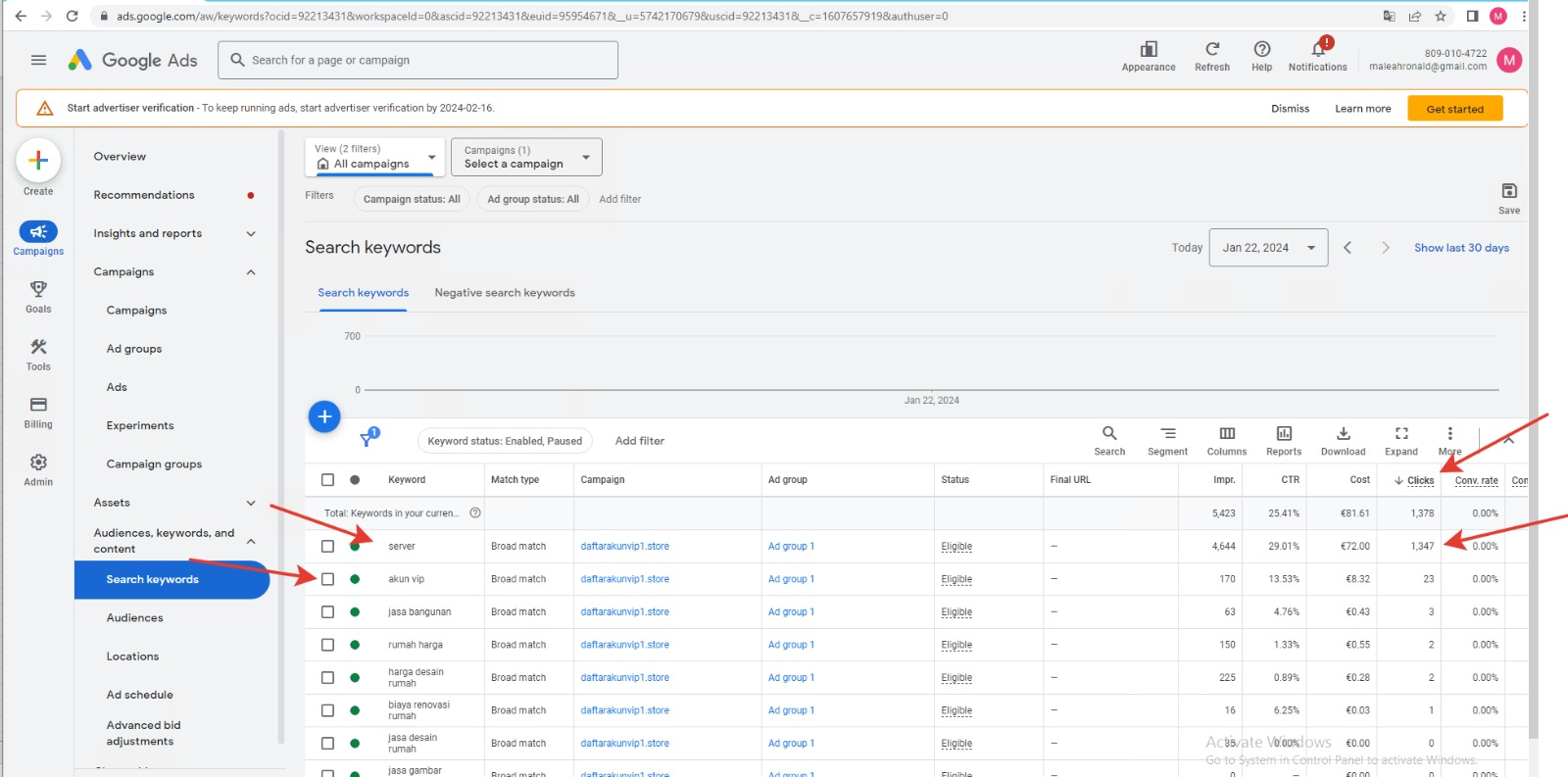Check the box for jasa bangunan

click(327, 612)
